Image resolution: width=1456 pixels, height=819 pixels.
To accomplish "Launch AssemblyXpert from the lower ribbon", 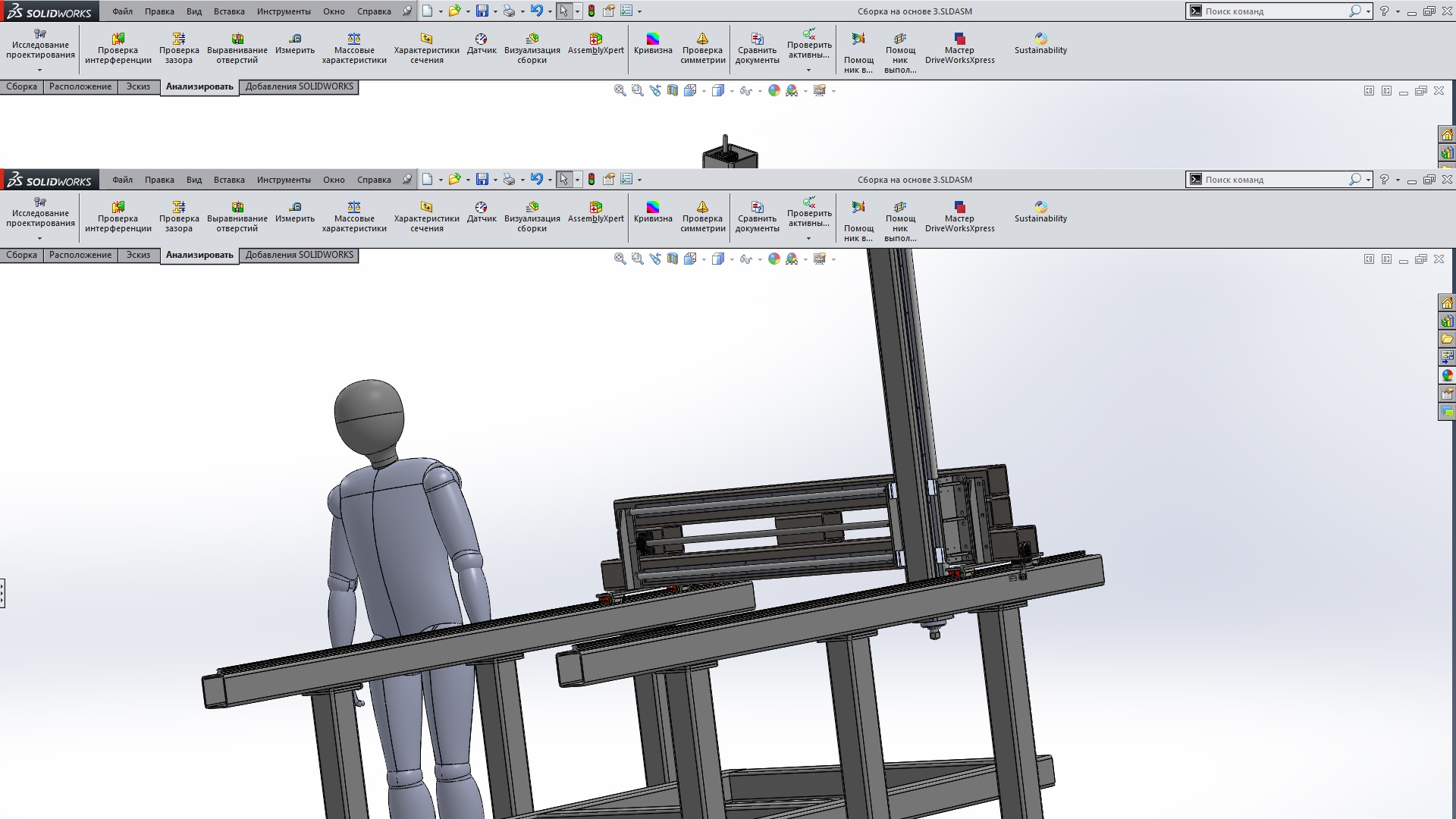I will pos(595,212).
